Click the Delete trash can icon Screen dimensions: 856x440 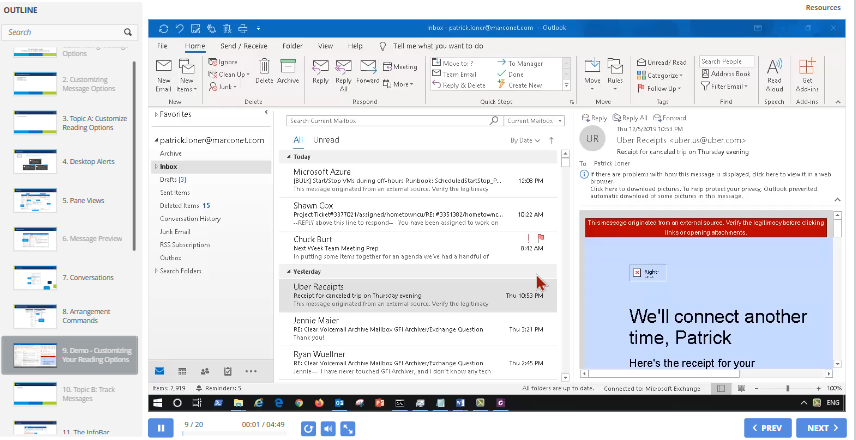click(x=264, y=66)
